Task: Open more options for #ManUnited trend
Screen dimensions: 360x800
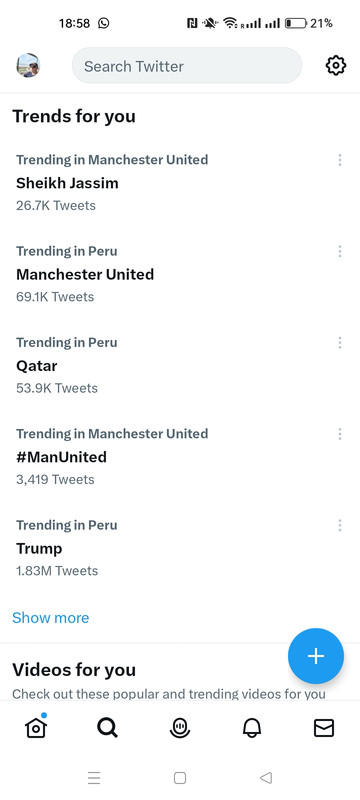Action: (x=340, y=434)
